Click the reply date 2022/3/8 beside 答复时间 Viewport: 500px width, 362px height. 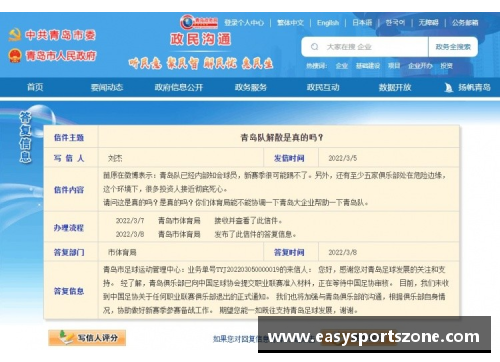(x=343, y=252)
